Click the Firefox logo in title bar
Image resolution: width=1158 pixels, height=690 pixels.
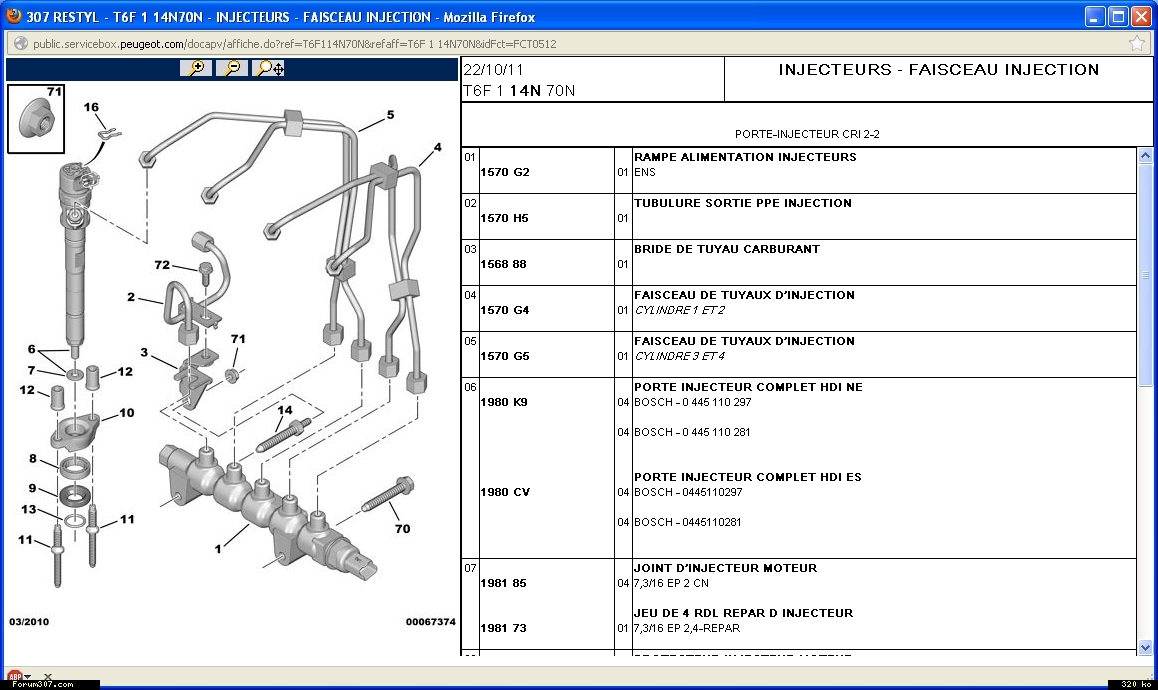click(13, 16)
